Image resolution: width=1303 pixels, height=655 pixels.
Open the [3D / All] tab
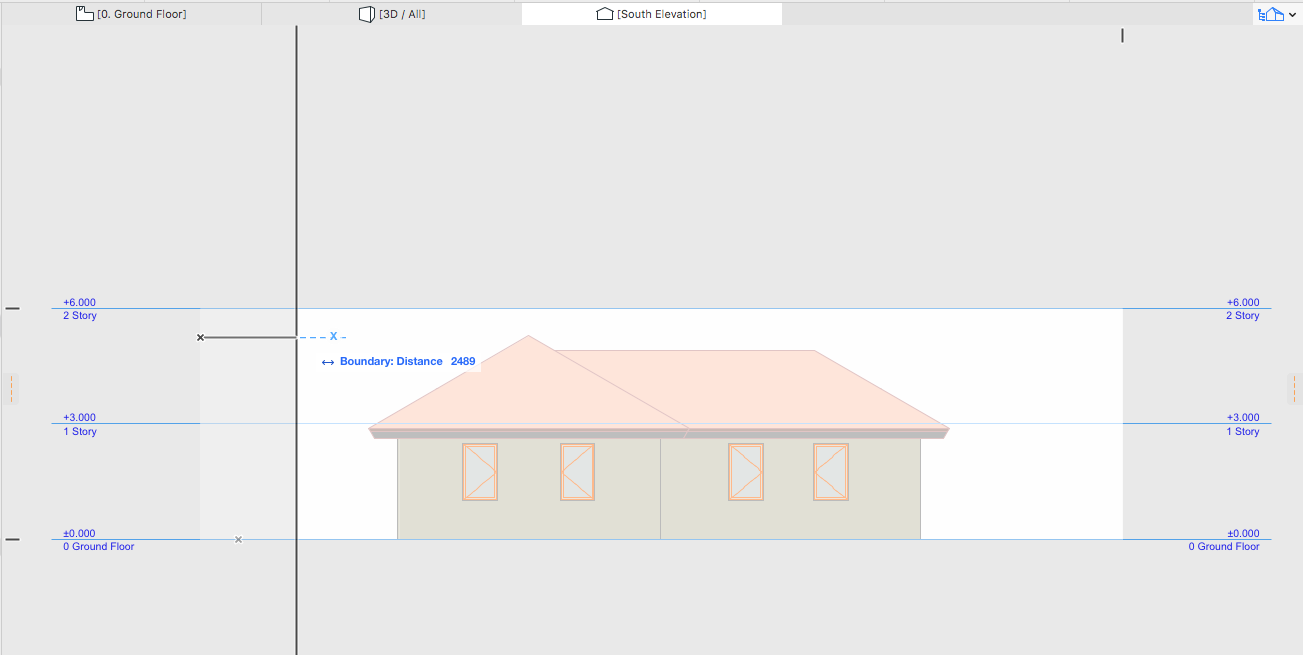coord(399,13)
